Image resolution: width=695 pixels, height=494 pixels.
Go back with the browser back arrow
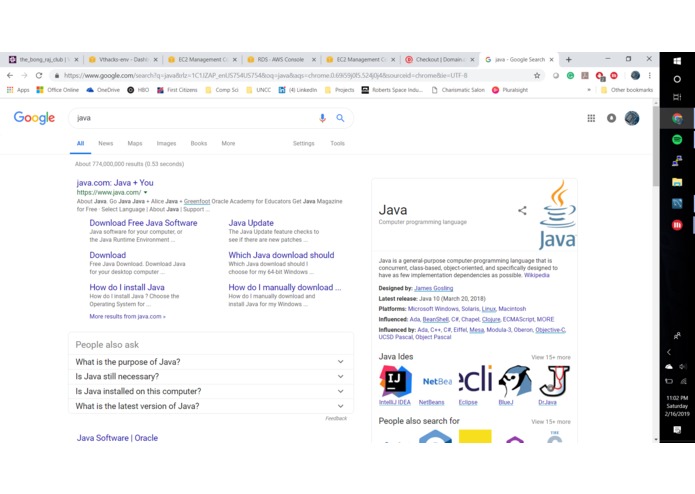point(10,75)
